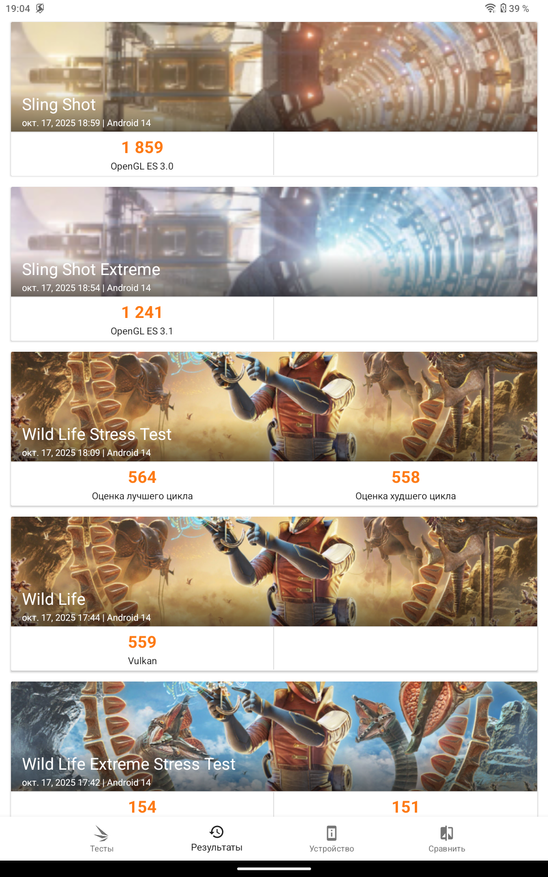Open Wild Life result banner
The image size is (548, 877).
point(274,572)
